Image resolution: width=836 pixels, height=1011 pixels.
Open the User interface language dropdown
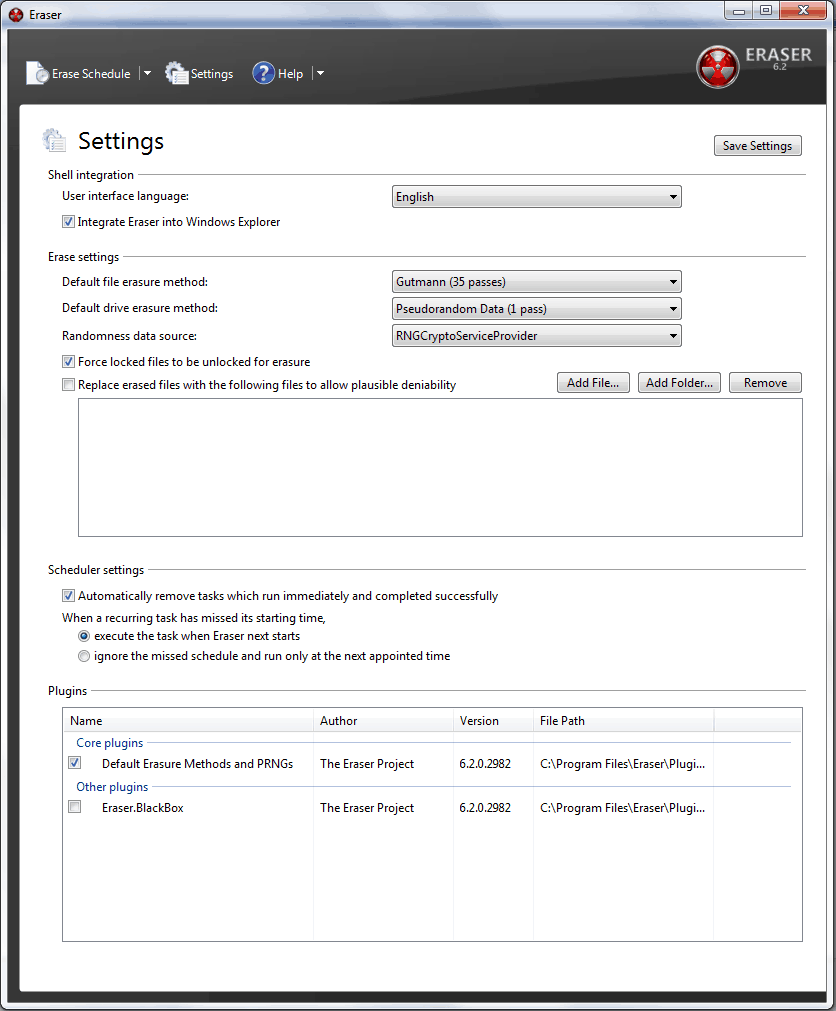536,197
